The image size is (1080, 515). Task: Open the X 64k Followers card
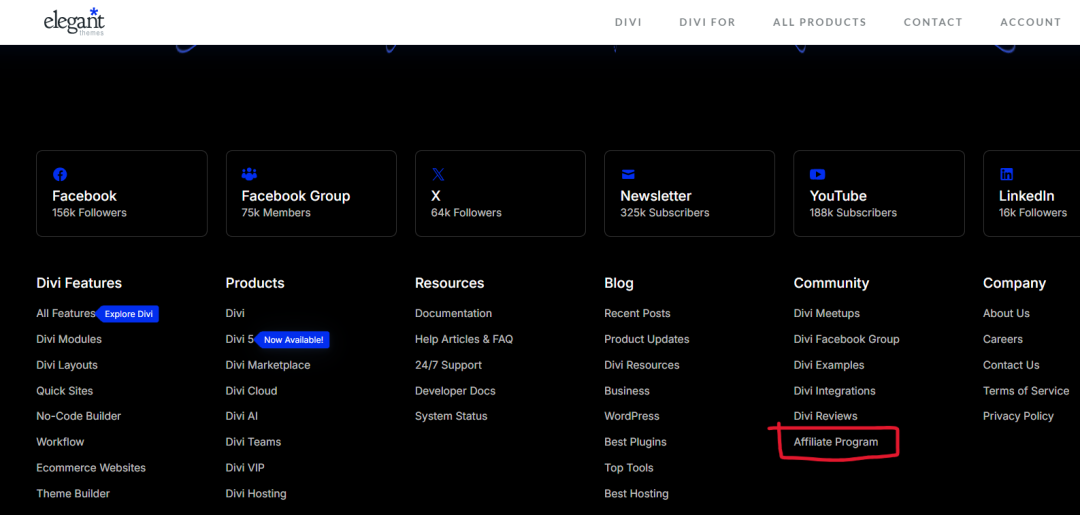[x=500, y=193]
